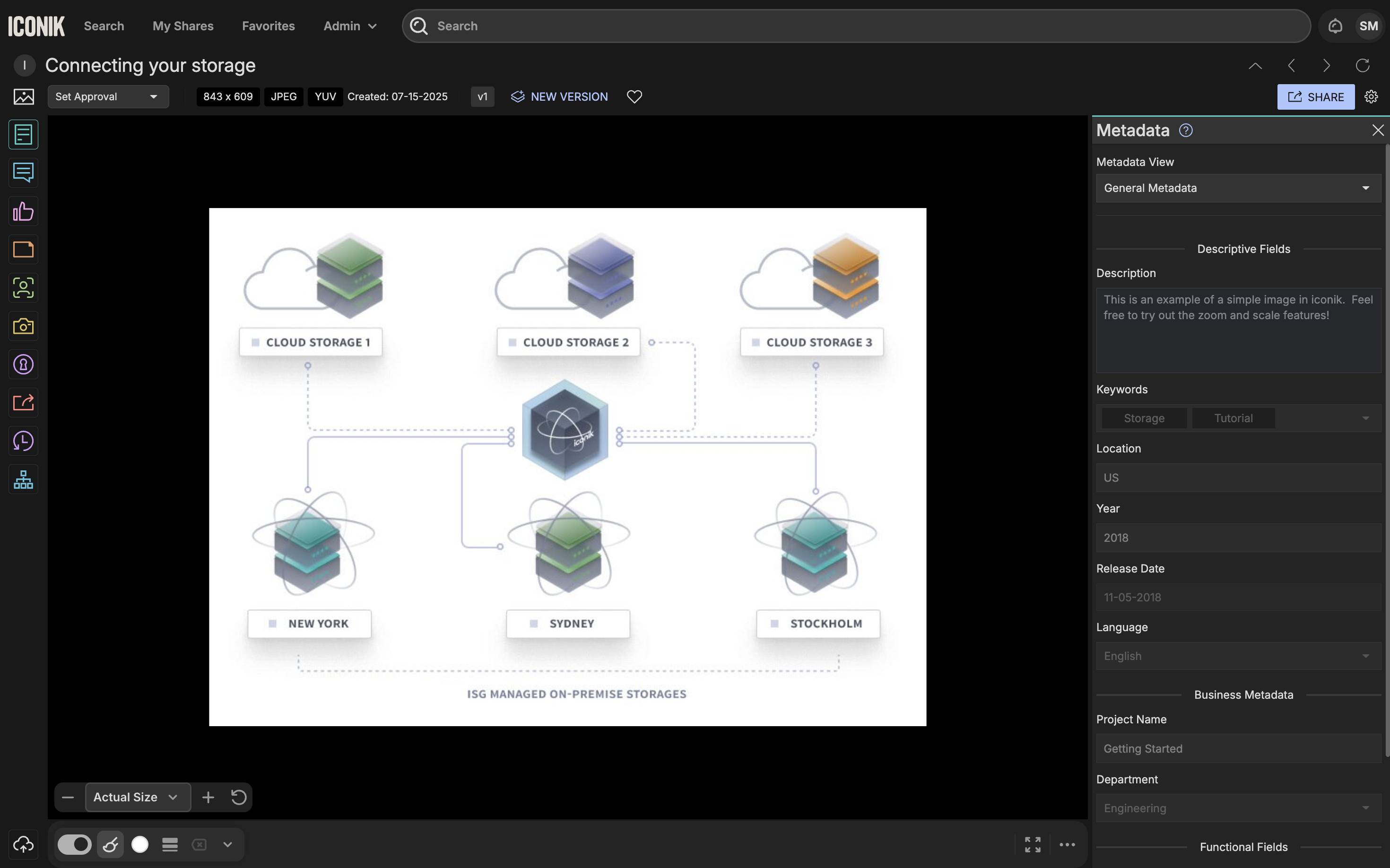Click the cloud upload icon

click(x=23, y=844)
